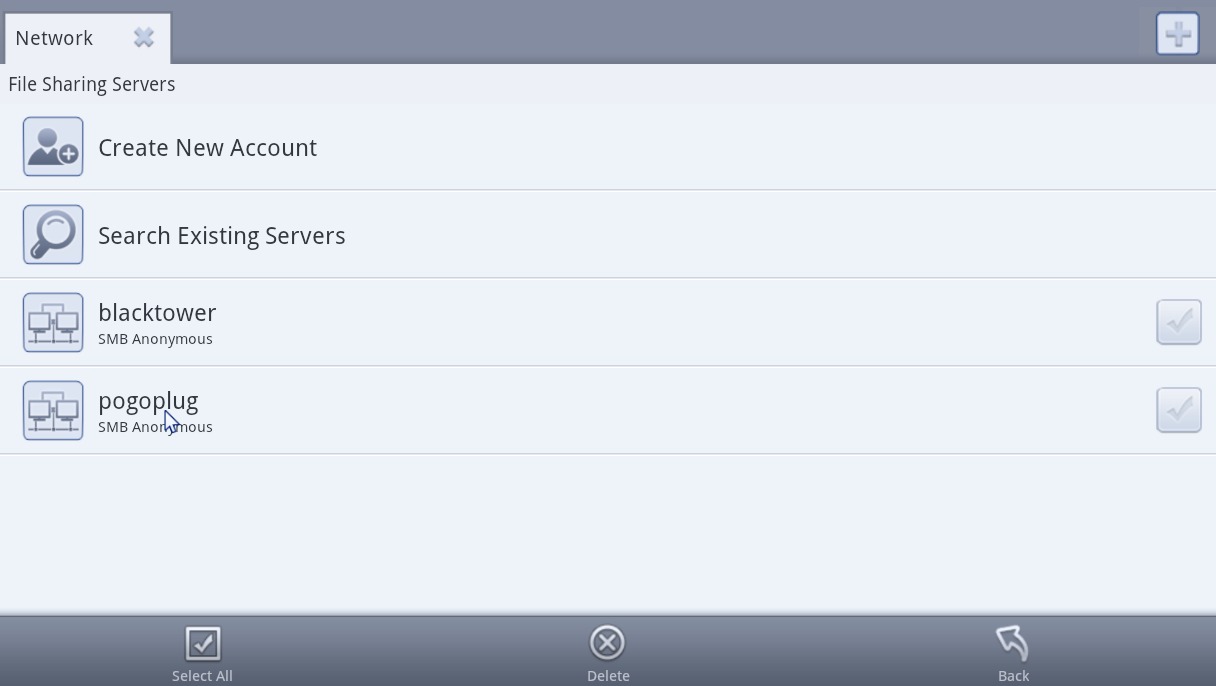Open the blacktower server name
This screenshot has height=686, width=1216.
click(157, 312)
